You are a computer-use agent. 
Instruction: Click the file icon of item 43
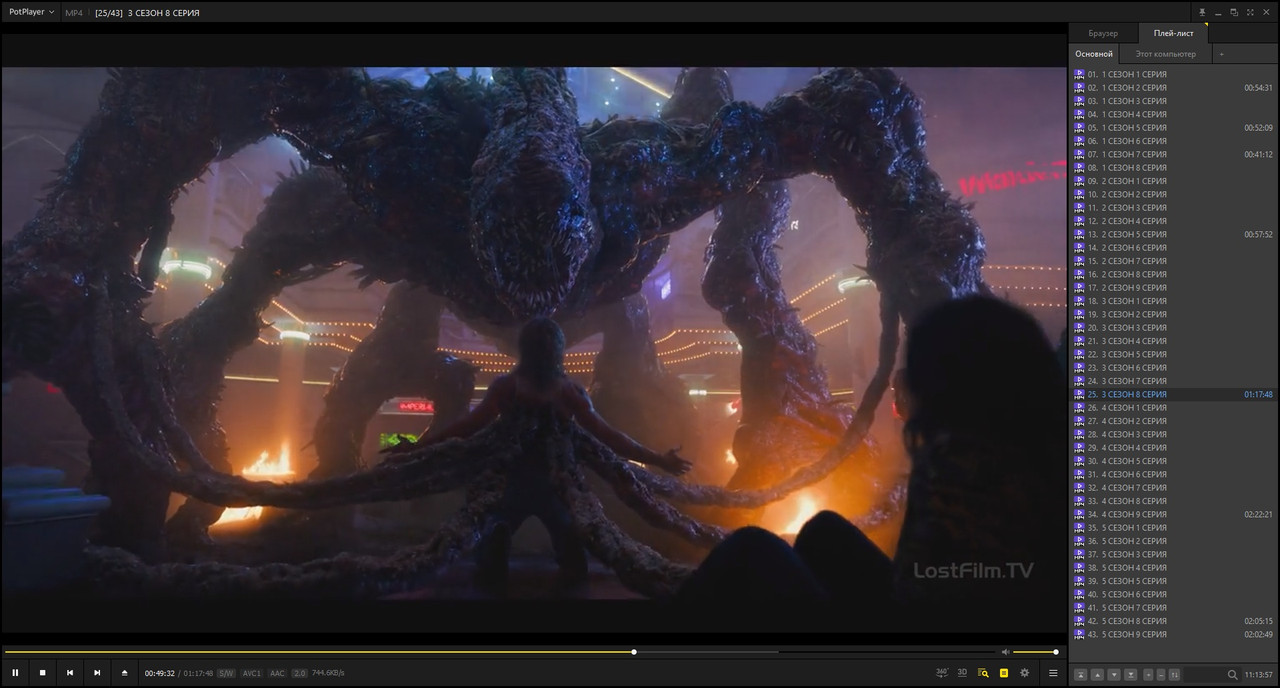[1079, 634]
